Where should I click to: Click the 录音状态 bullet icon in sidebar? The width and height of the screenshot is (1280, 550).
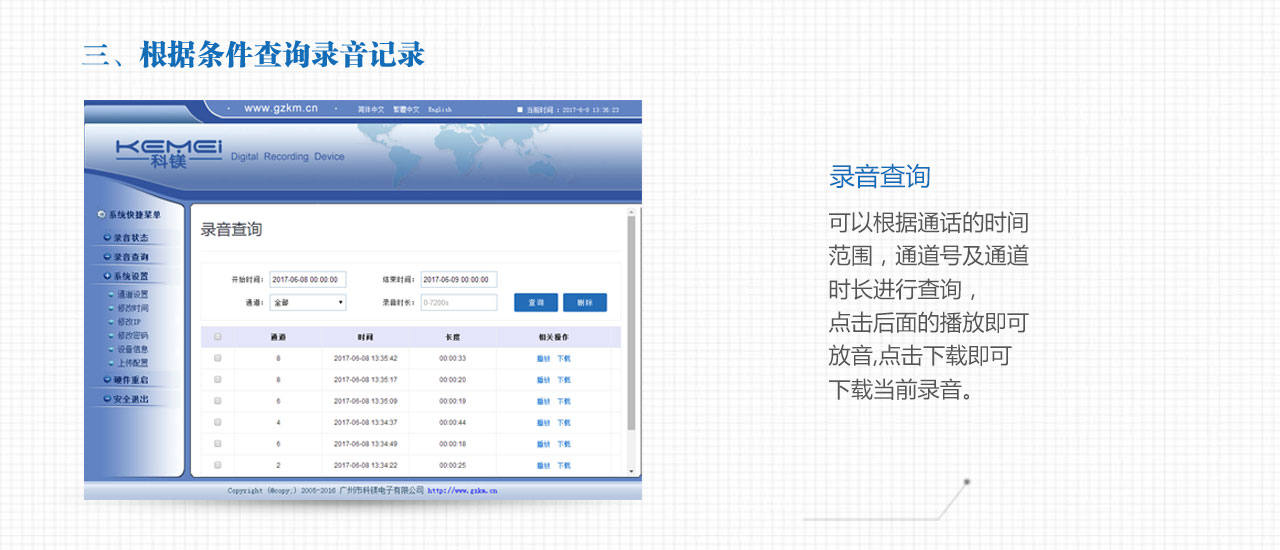click(x=107, y=238)
